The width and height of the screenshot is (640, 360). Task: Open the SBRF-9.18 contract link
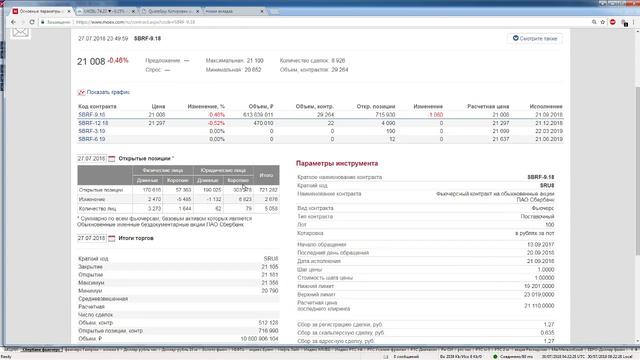[91, 115]
